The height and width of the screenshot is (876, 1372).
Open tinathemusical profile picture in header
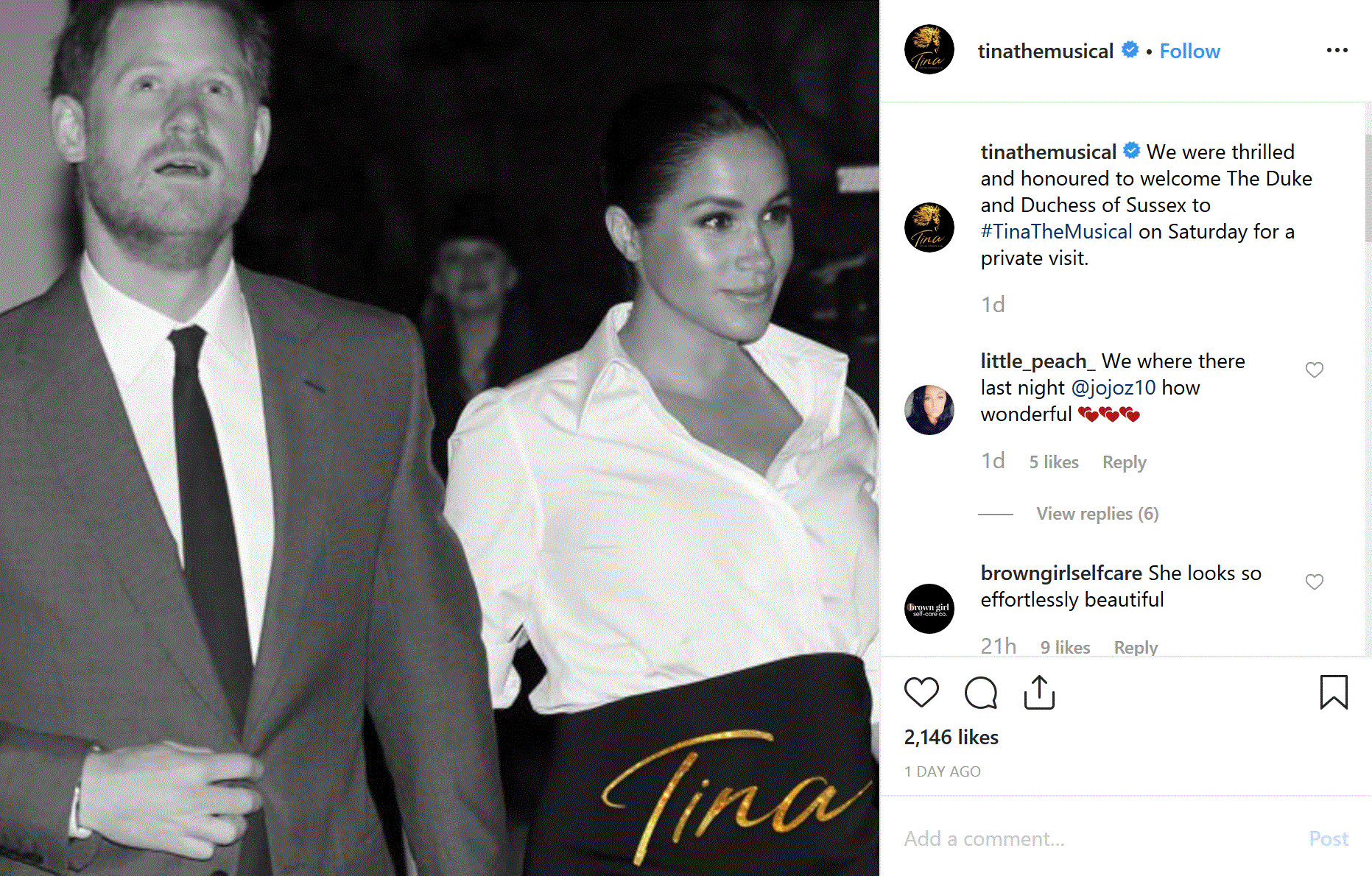(x=929, y=50)
